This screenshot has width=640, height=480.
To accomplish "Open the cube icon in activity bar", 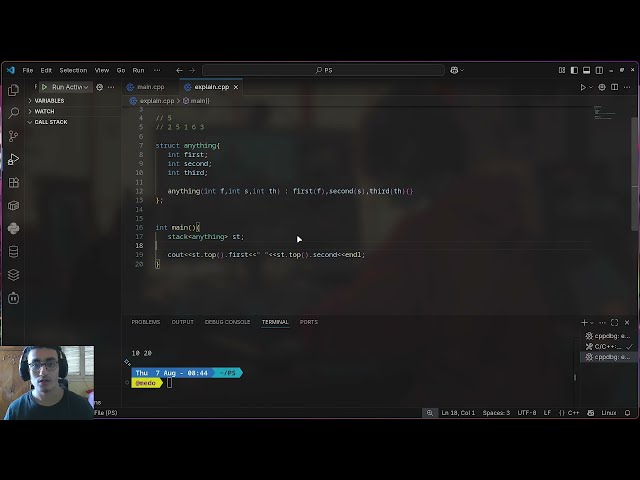I will (x=13, y=205).
